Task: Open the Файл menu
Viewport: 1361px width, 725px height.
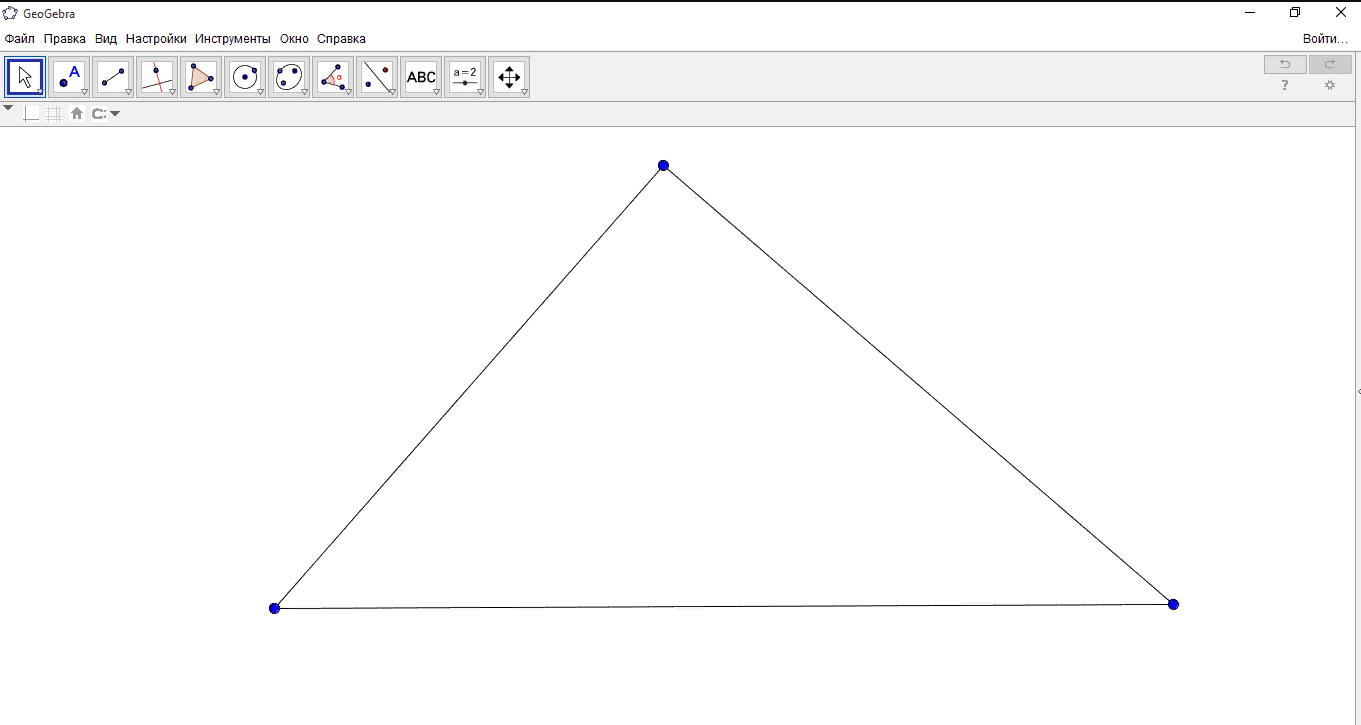Action: 19,39
